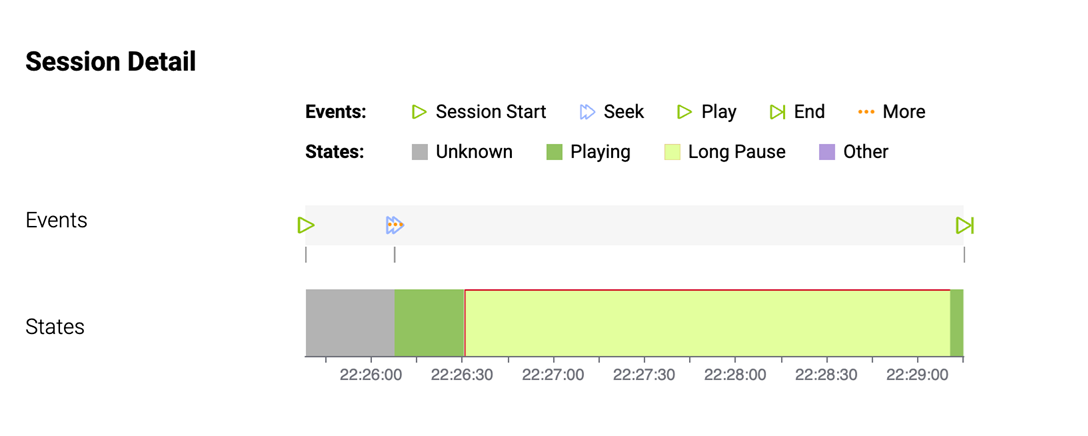Click the End legend icon
The width and height of the screenshot is (1088, 436).
click(x=777, y=112)
